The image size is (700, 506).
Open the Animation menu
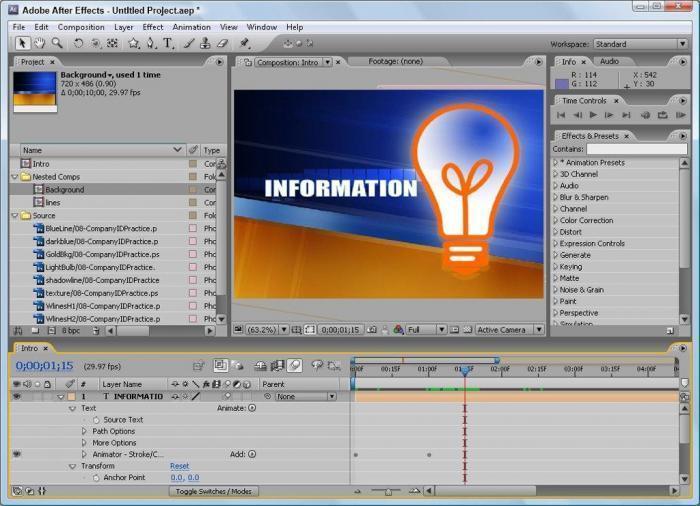[x=192, y=27]
